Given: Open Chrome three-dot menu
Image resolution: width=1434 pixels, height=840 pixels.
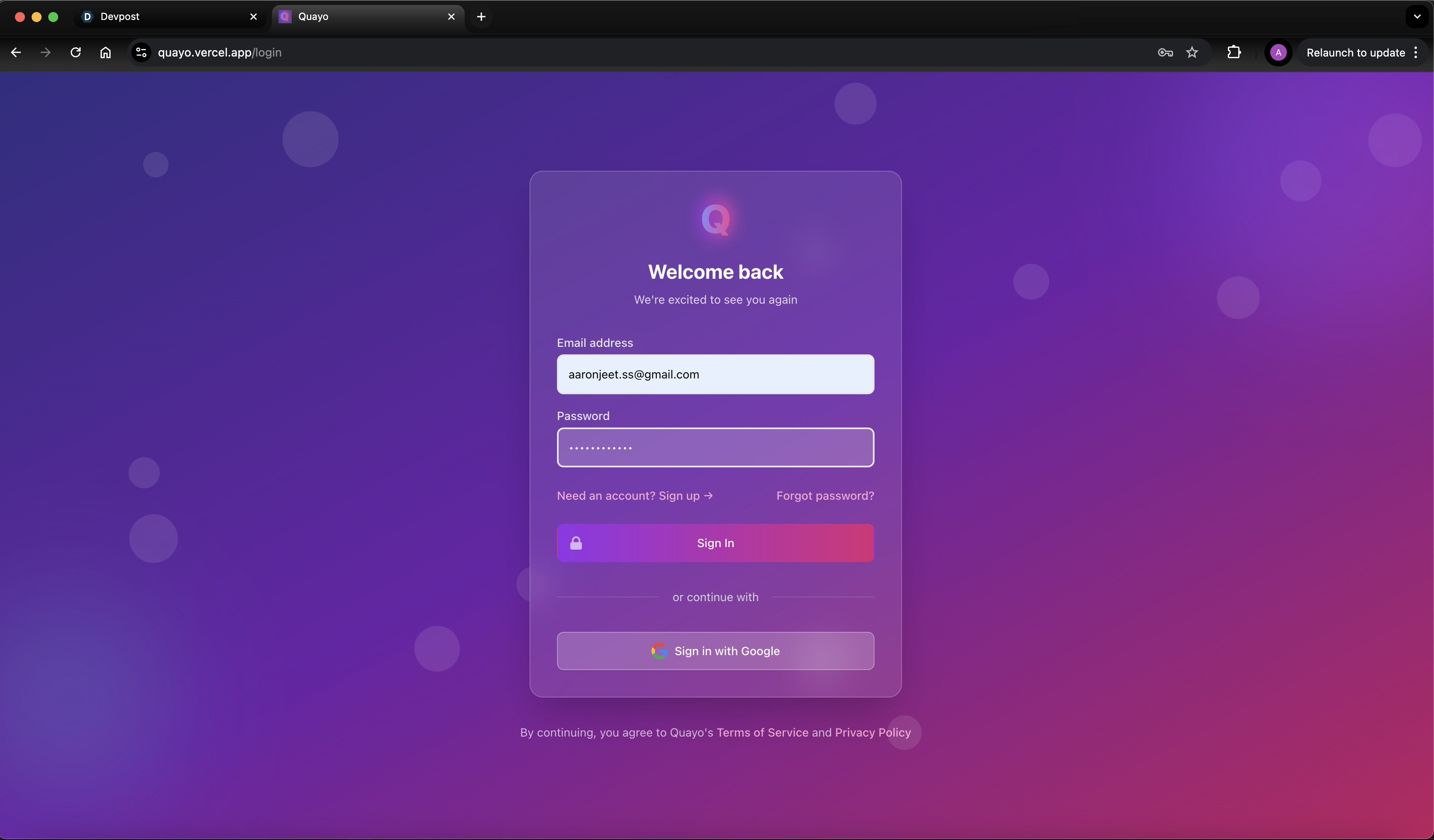Looking at the screenshot, I should coord(1416,52).
